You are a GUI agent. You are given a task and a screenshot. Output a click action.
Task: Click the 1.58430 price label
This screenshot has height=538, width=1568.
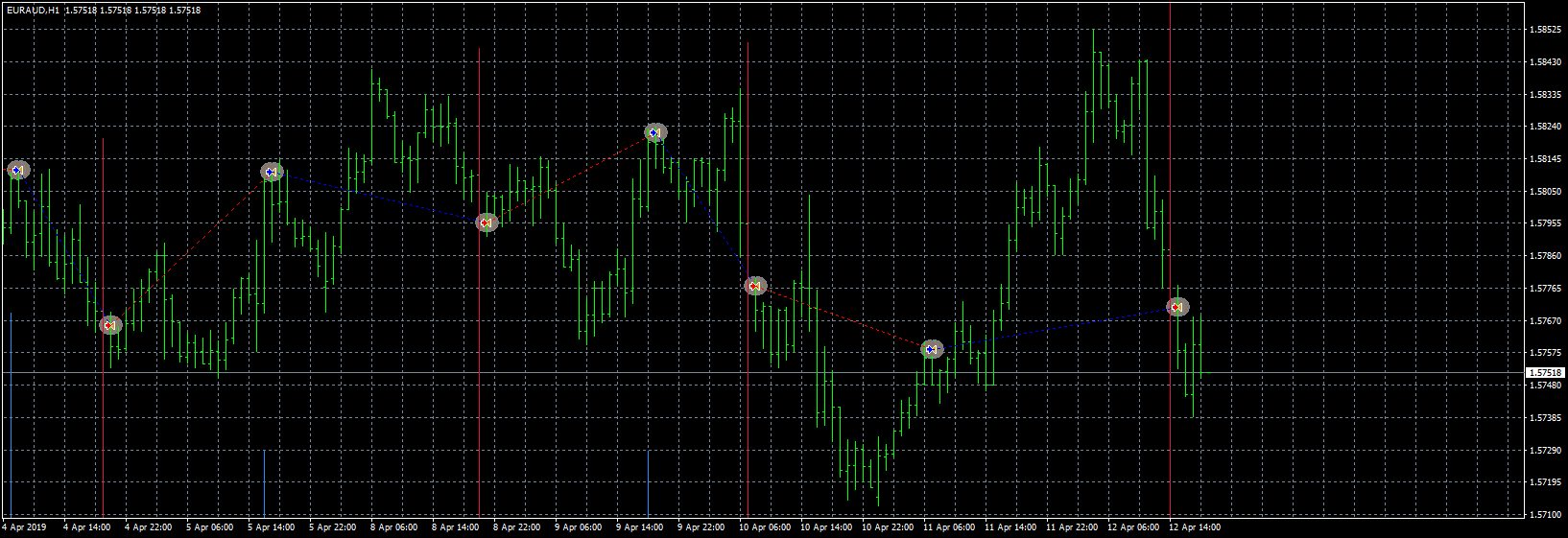[1545, 62]
